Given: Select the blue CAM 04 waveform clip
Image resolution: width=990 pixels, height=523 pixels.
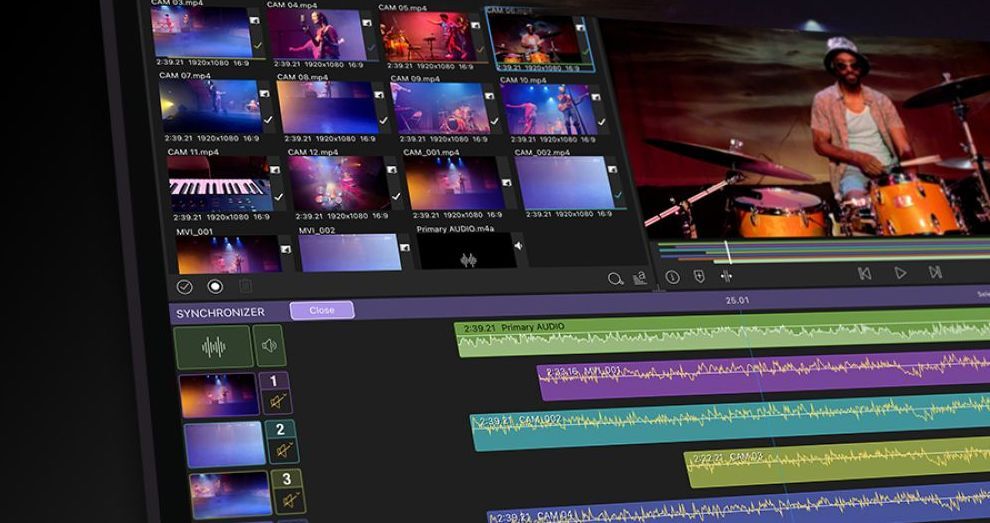Looking at the screenshot, I should tap(739, 503).
